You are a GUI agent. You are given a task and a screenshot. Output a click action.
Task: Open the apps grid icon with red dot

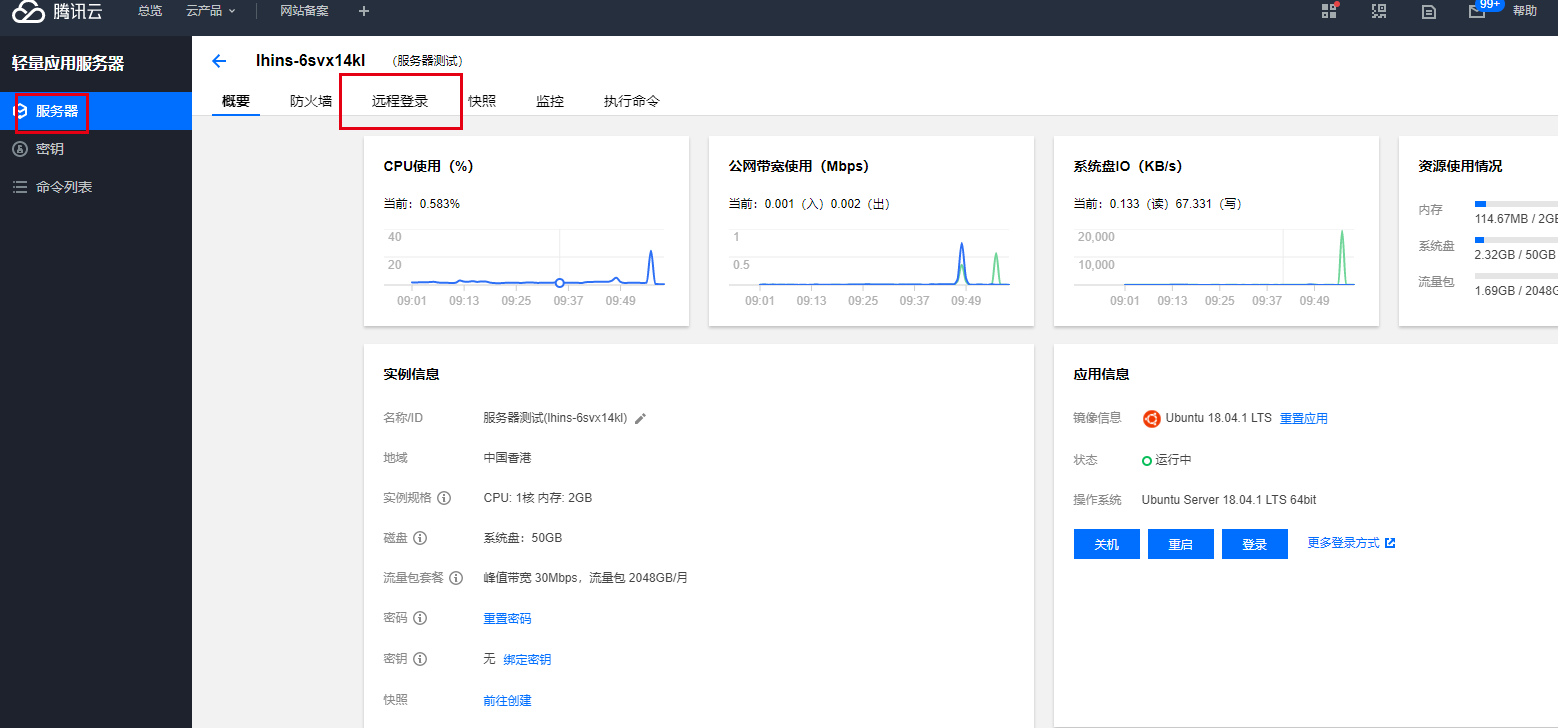pos(1330,10)
